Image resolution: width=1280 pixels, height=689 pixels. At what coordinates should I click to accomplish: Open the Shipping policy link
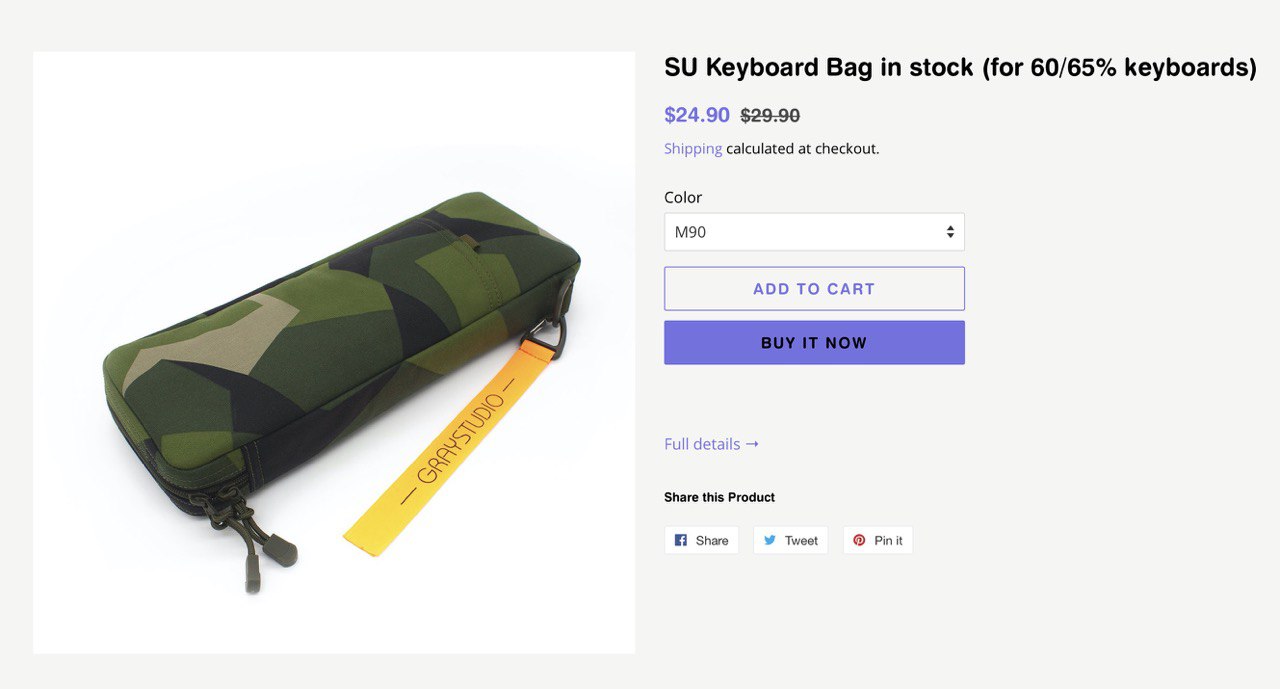pos(693,149)
